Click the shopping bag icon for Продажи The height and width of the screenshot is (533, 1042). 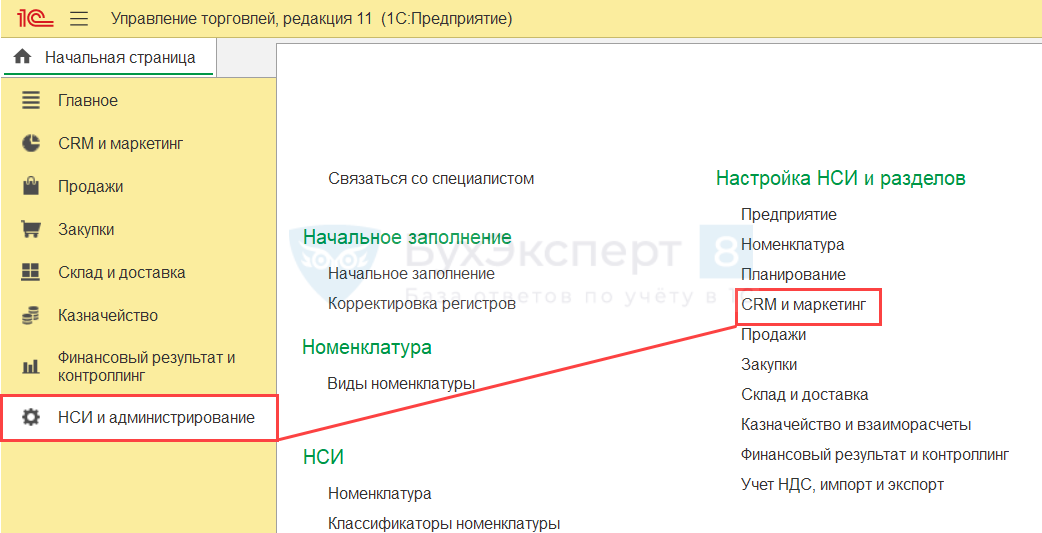pos(31,186)
